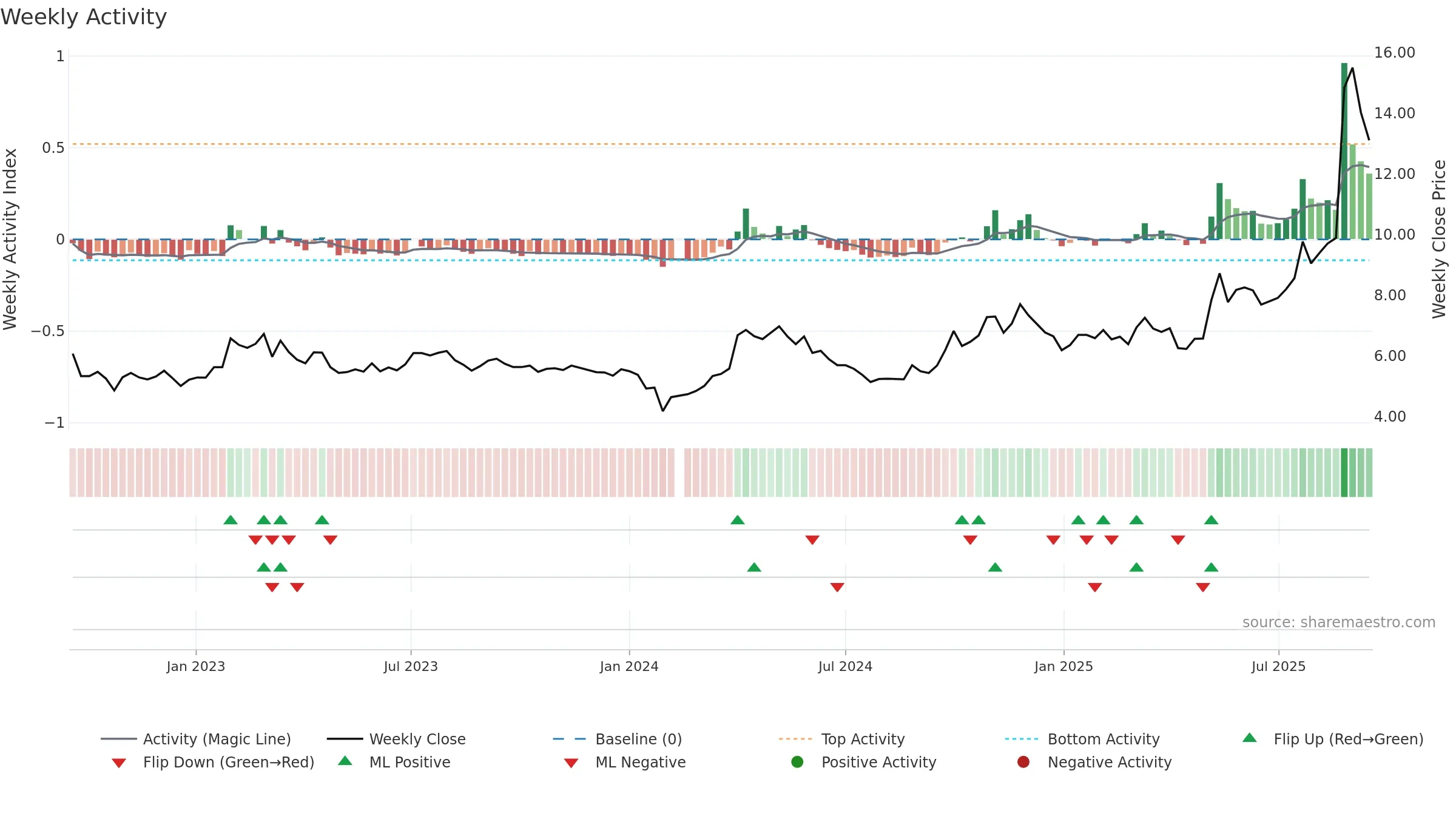Image resolution: width=1456 pixels, height=819 pixels.
Task: Click the Negative Activity dark red circle icon
Action: pos(1023,762)
